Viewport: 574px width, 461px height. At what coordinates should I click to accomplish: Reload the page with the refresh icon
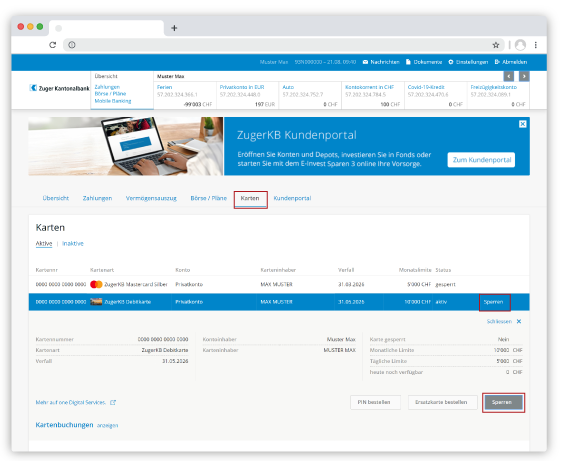53,45
